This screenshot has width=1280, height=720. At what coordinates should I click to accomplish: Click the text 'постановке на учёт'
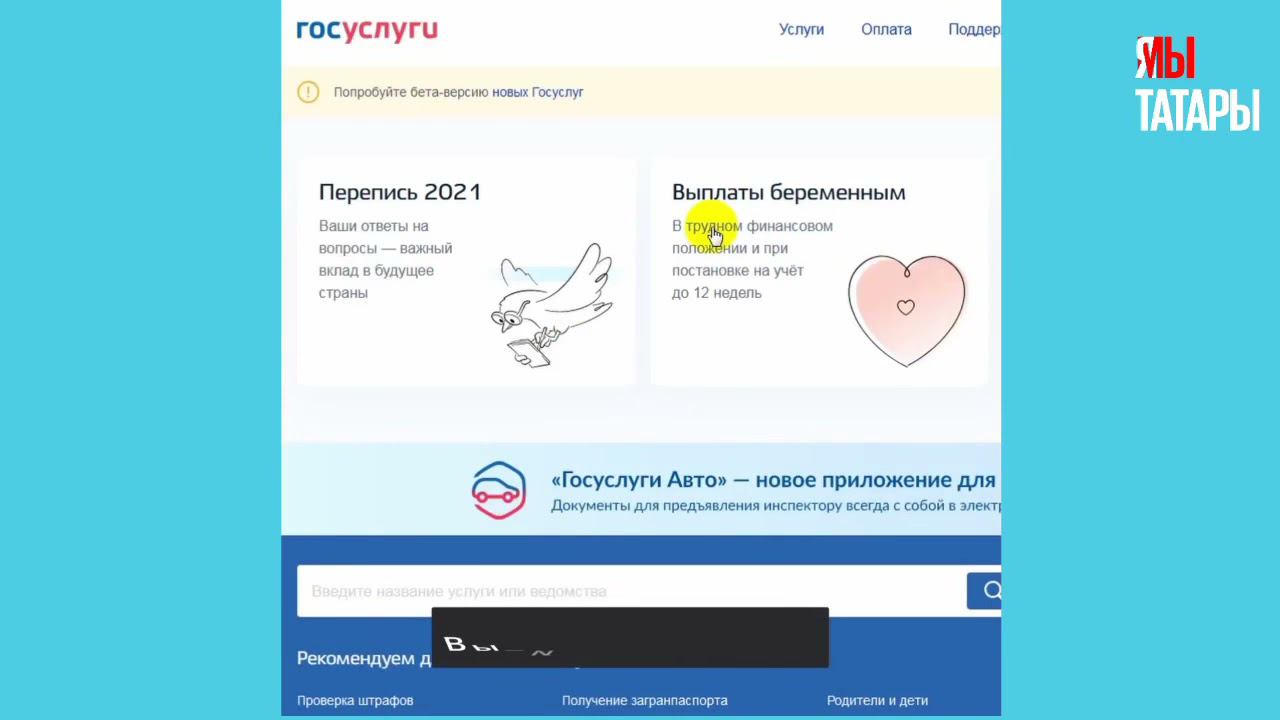pyautogui.click(x=738, y=270)
